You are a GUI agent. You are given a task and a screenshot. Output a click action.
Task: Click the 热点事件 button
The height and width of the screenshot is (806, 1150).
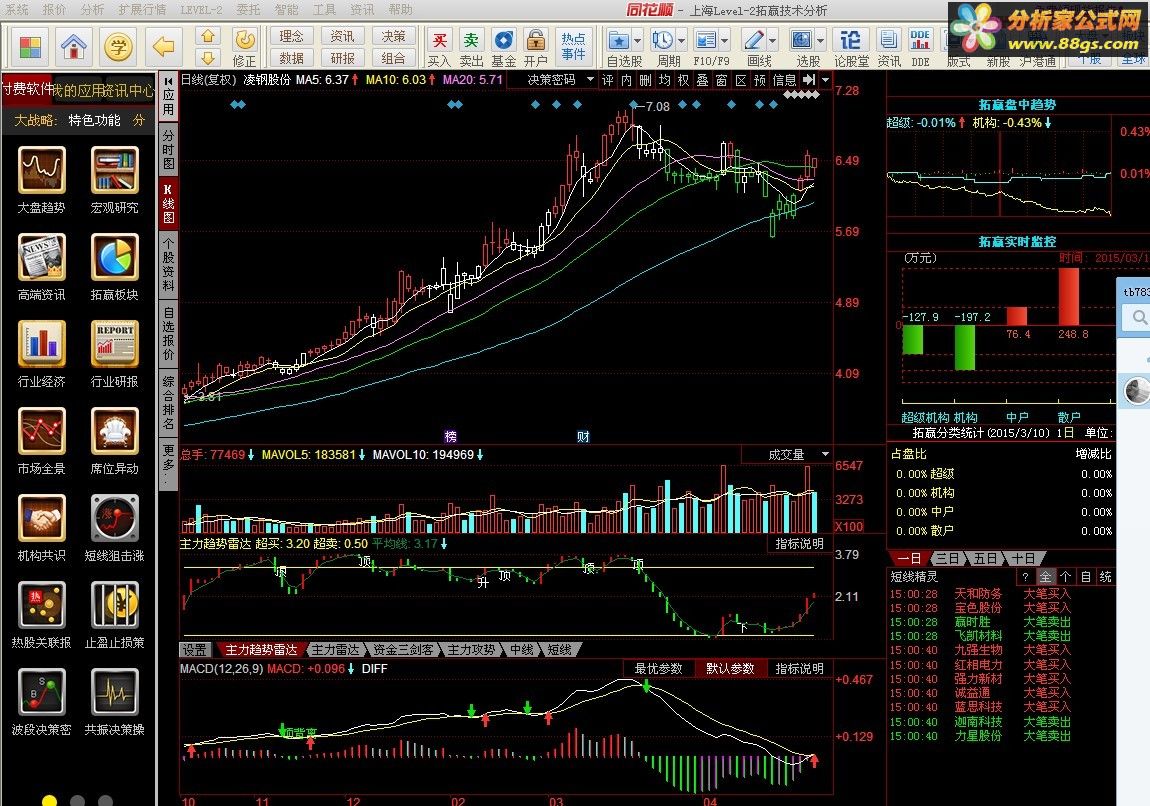[x=574, y=47]
